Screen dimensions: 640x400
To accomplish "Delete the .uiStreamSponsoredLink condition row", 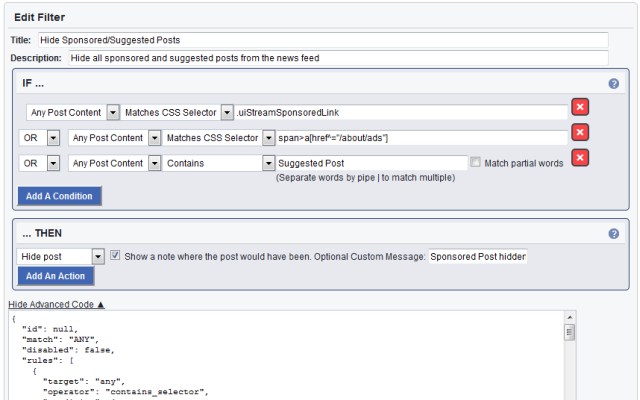I will (579, 108).
